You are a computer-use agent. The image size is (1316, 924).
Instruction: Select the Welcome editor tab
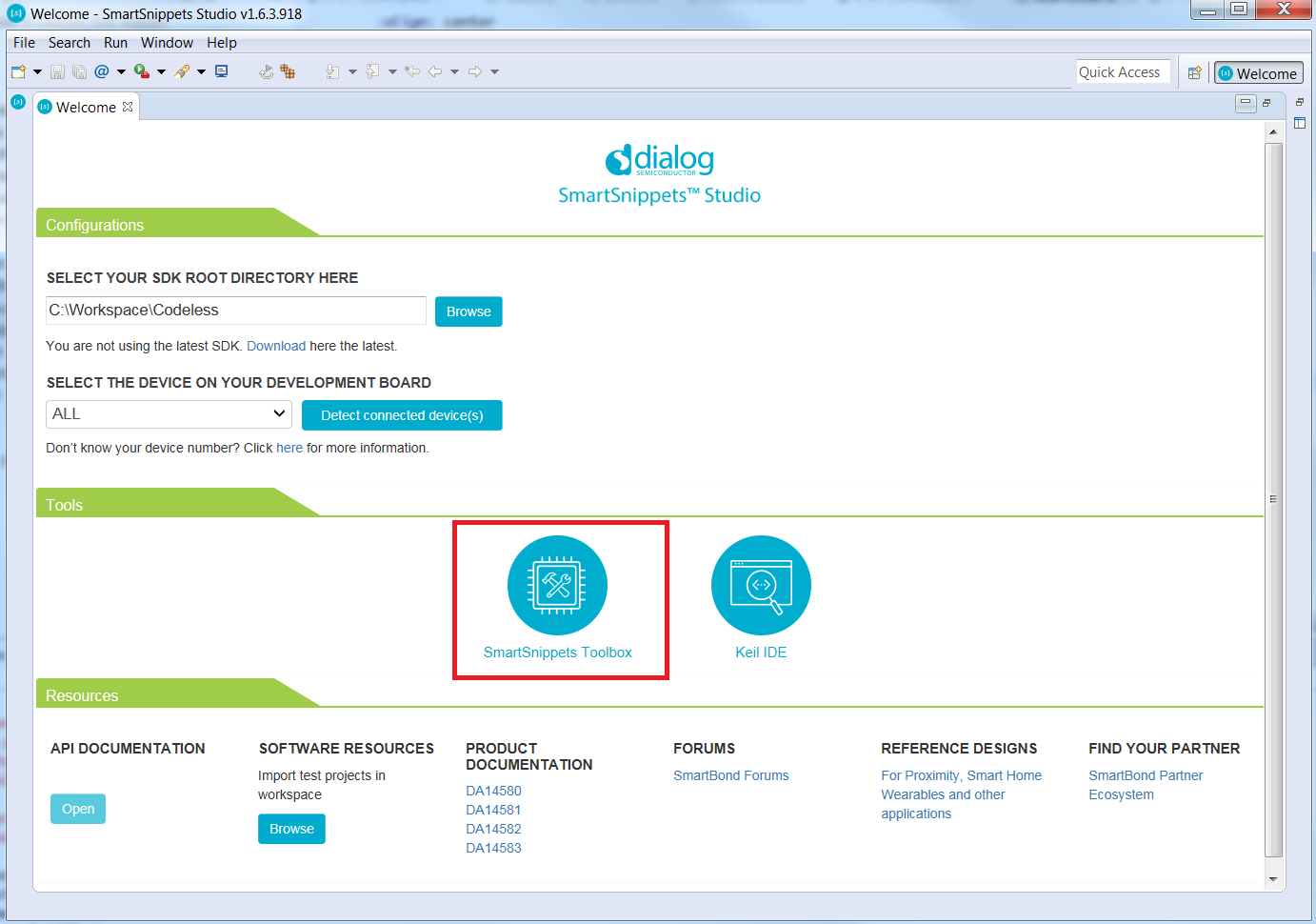[x=86, y=108]
